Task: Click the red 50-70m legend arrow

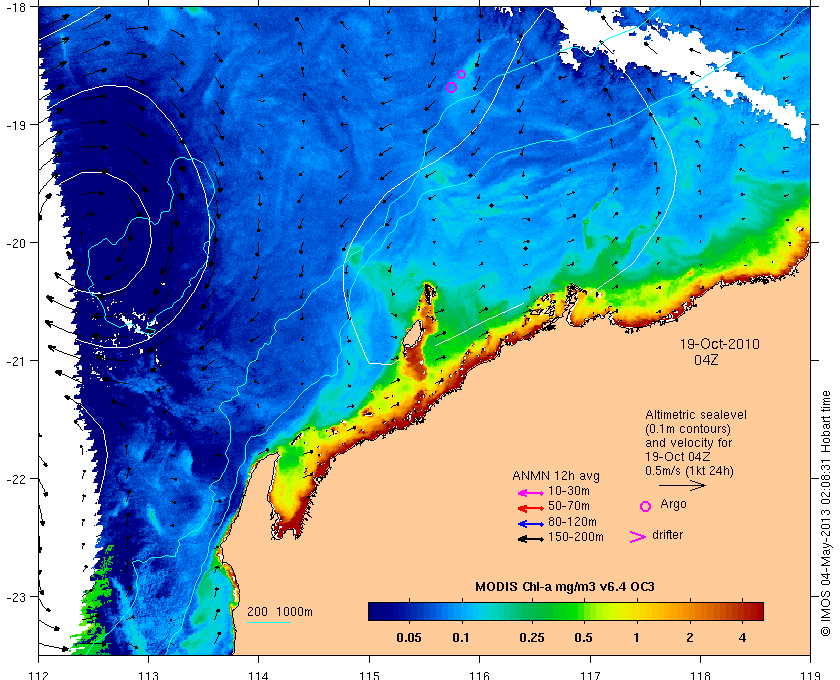Action: pyautogui.click(x=531, y=508)
